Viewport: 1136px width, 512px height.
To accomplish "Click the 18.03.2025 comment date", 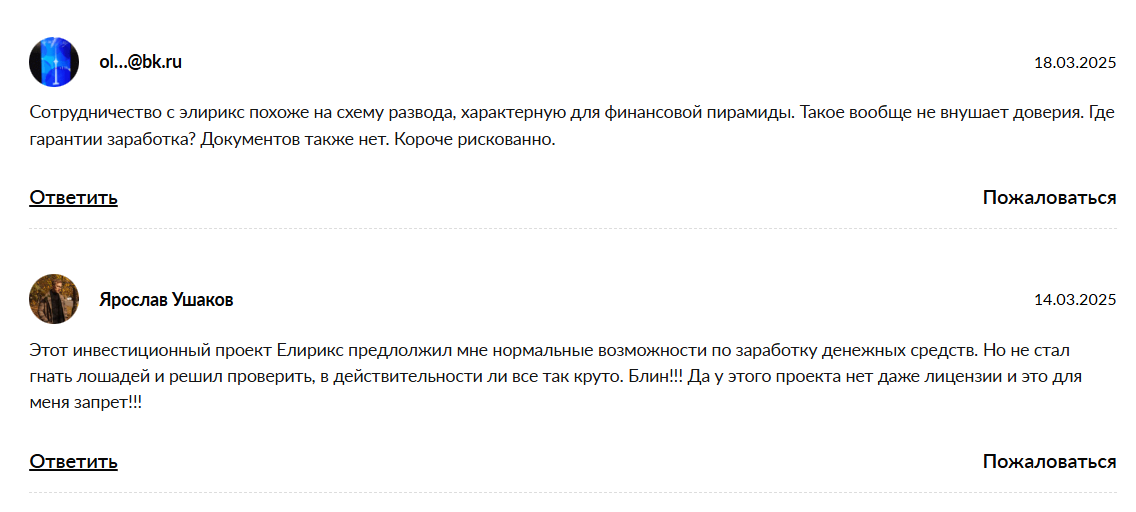I will [x=1074, y=63].
